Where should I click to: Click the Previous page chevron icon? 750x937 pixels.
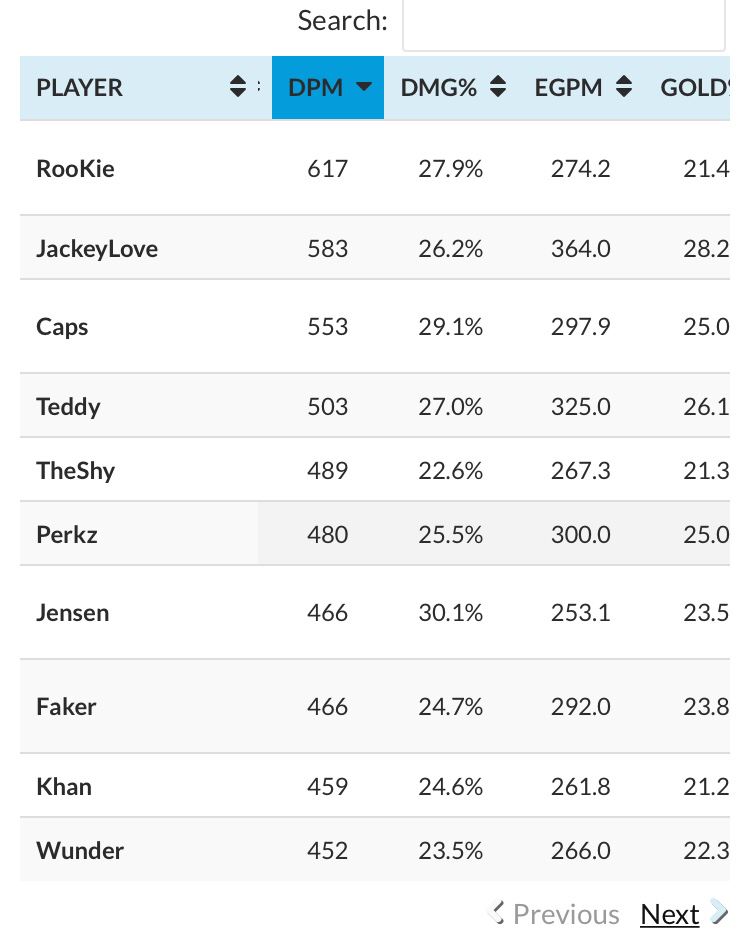(497, 913)
